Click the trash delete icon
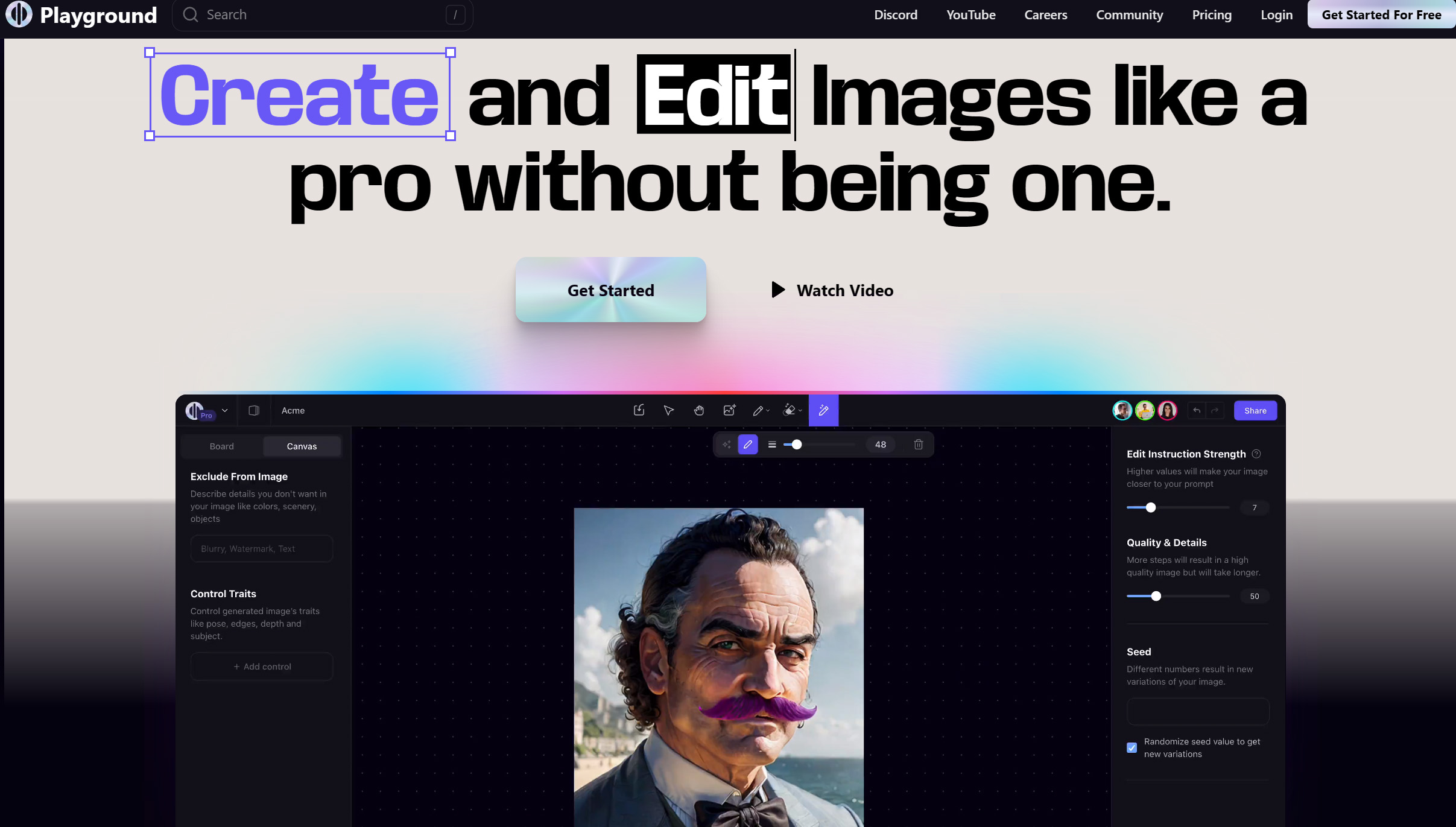Image resolution: width=1456 pixels, height=827 pixels. click(x=918, y=445)
